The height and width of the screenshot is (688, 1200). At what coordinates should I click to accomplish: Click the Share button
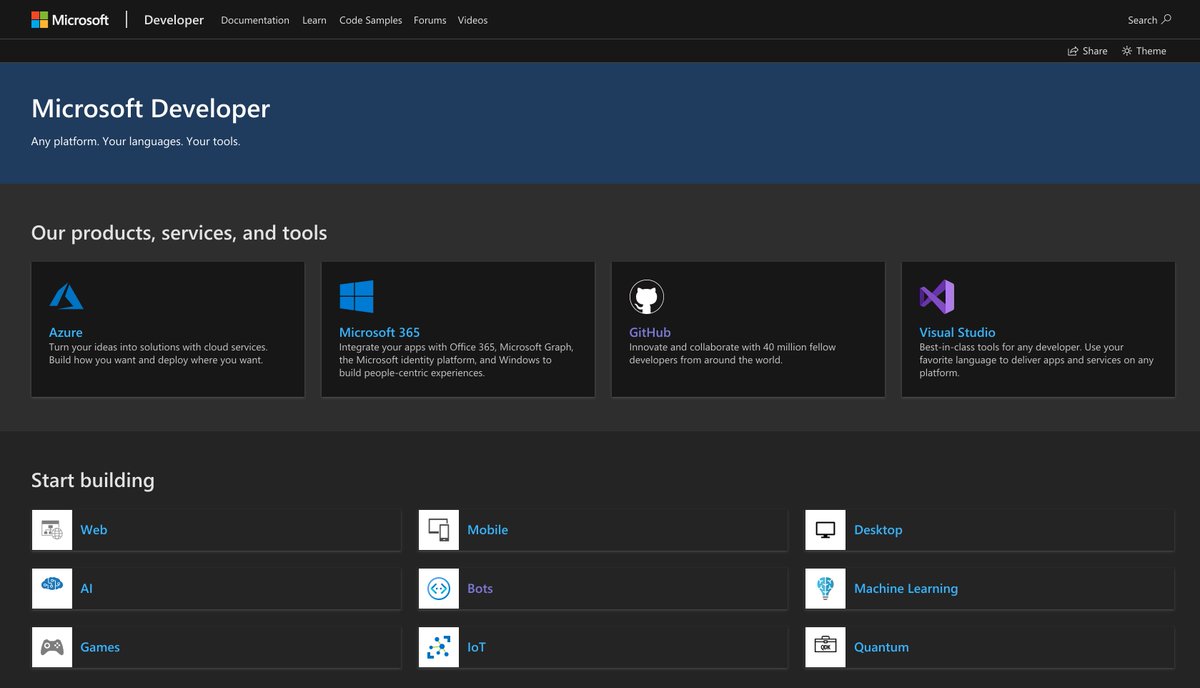click(1087, 50)
